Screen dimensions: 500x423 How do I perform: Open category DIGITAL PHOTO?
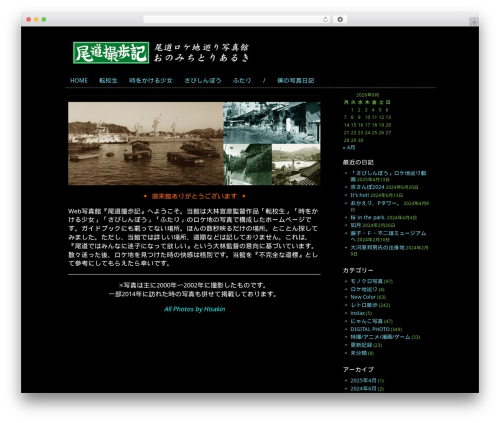tap(370, 329)
